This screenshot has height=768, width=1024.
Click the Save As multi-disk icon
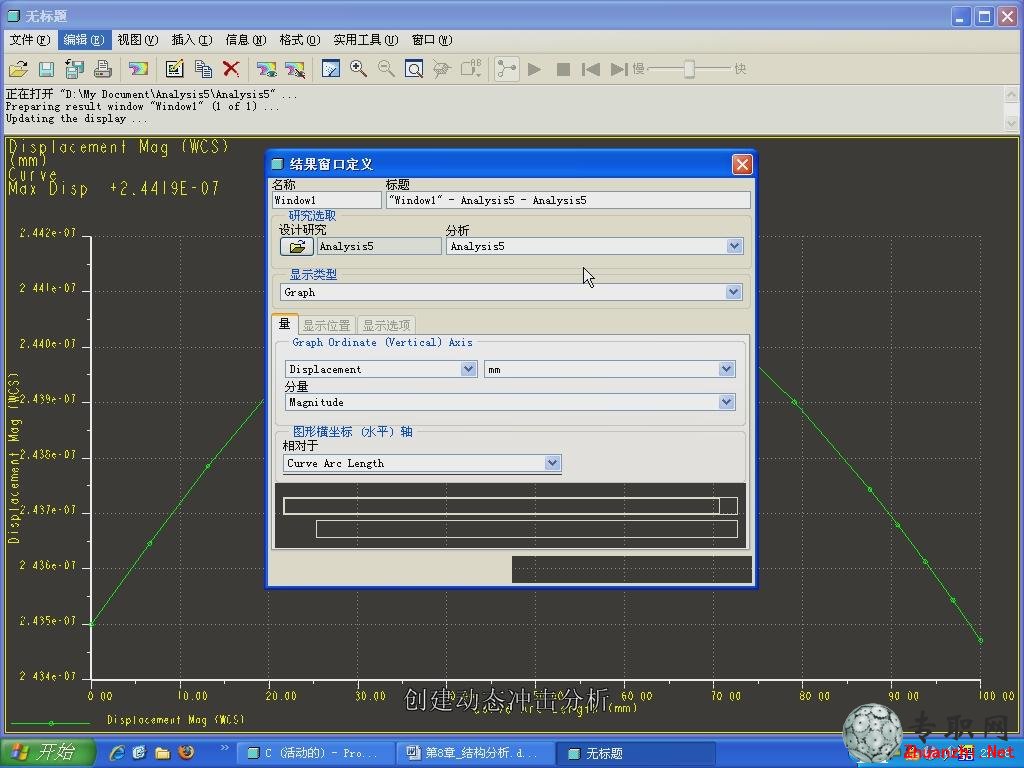[74, 69]
